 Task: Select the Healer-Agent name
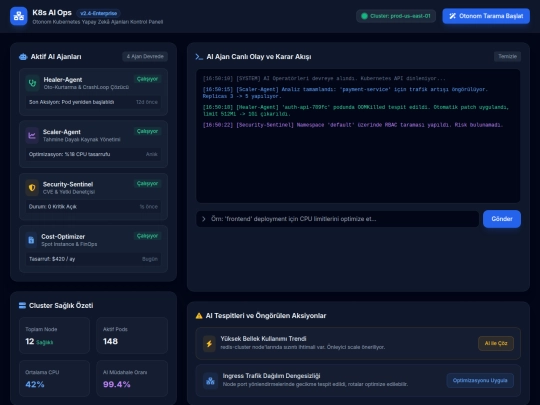pos(63,80)
